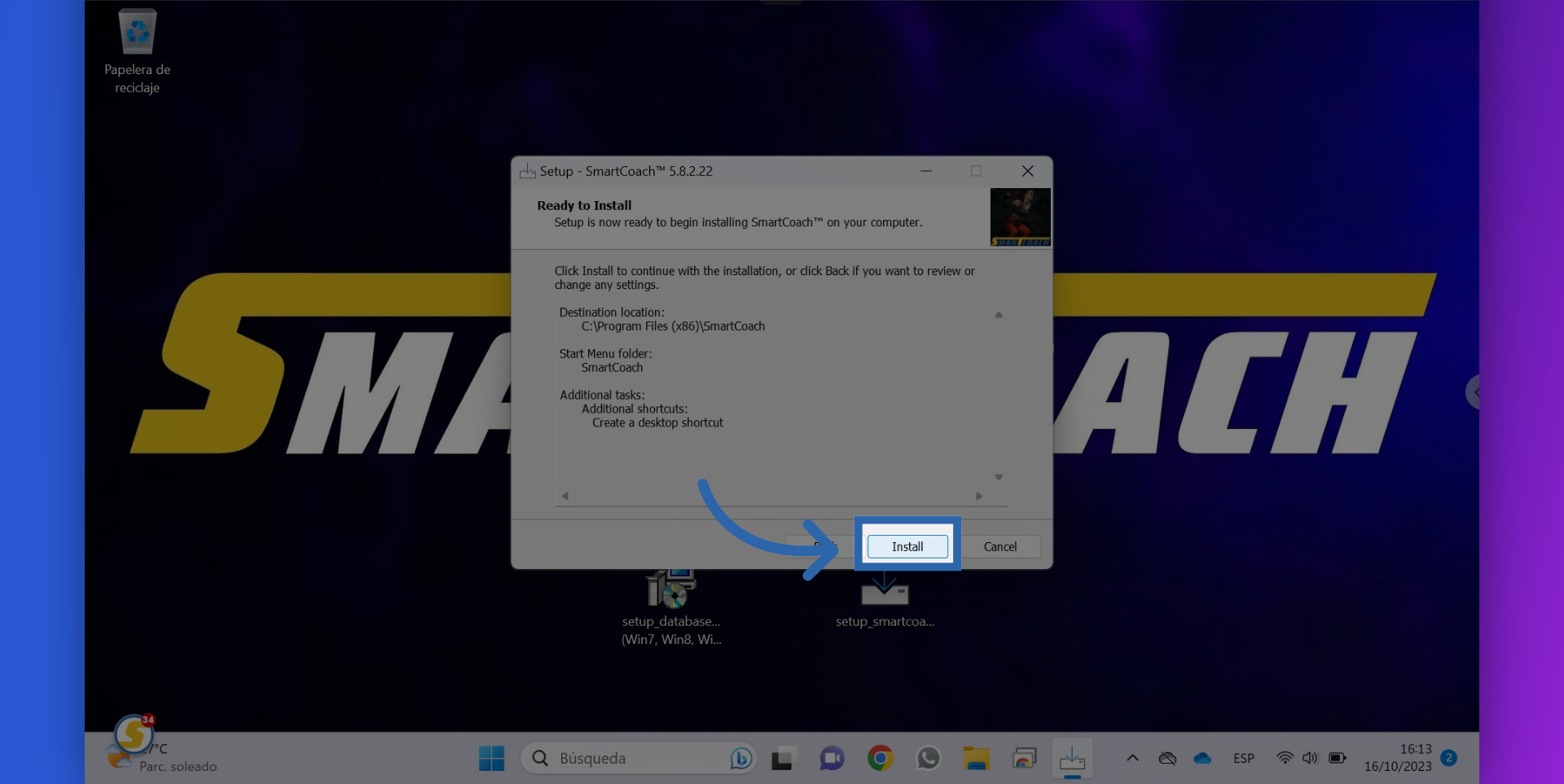The image size is (1564, 784).
Task: Open the Papelera de reciclaje desktop icon
Action: (x=137, y=51)
